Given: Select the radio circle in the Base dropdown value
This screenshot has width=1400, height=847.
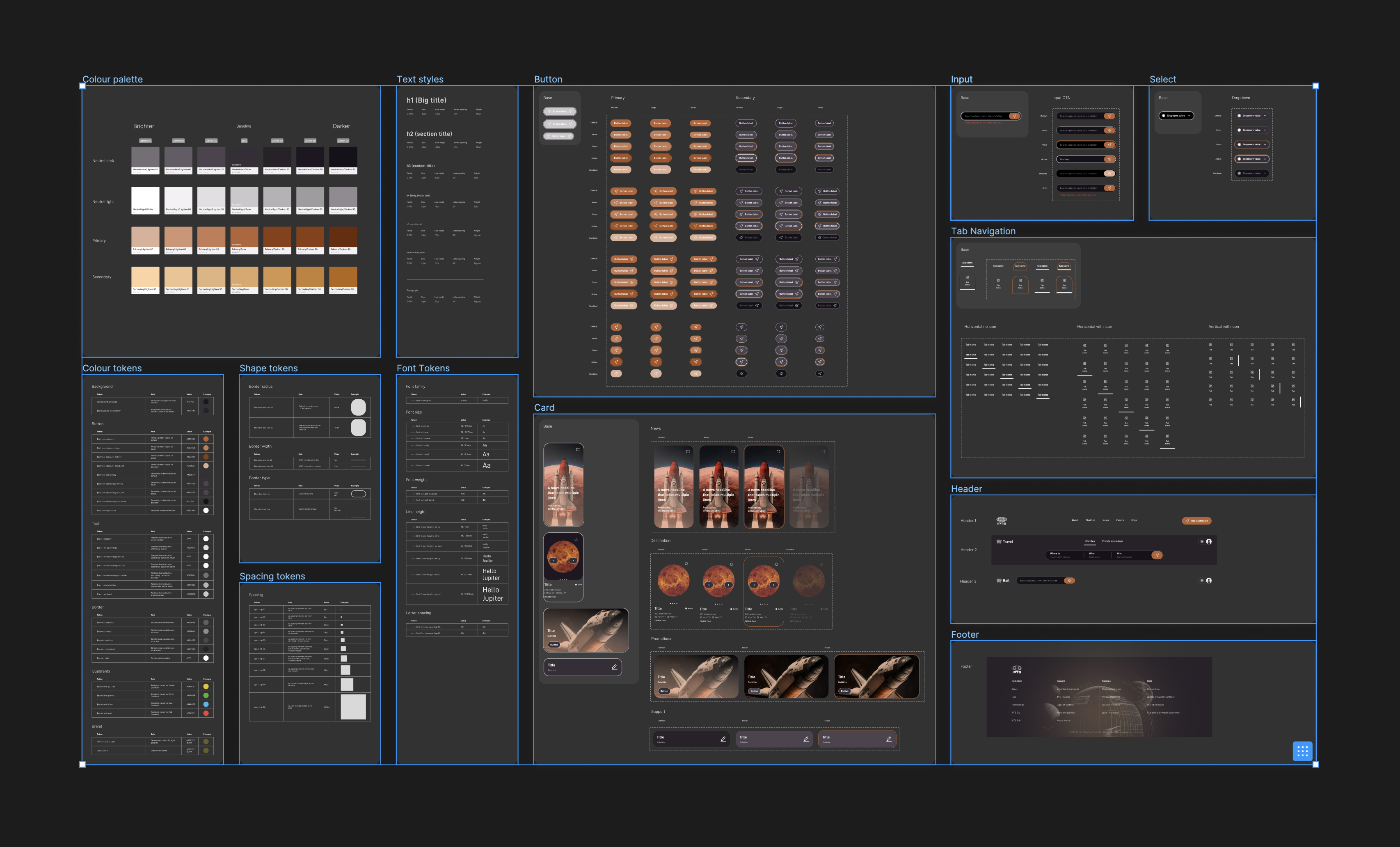Looking at the screenshot, I should click(1164, 116).
